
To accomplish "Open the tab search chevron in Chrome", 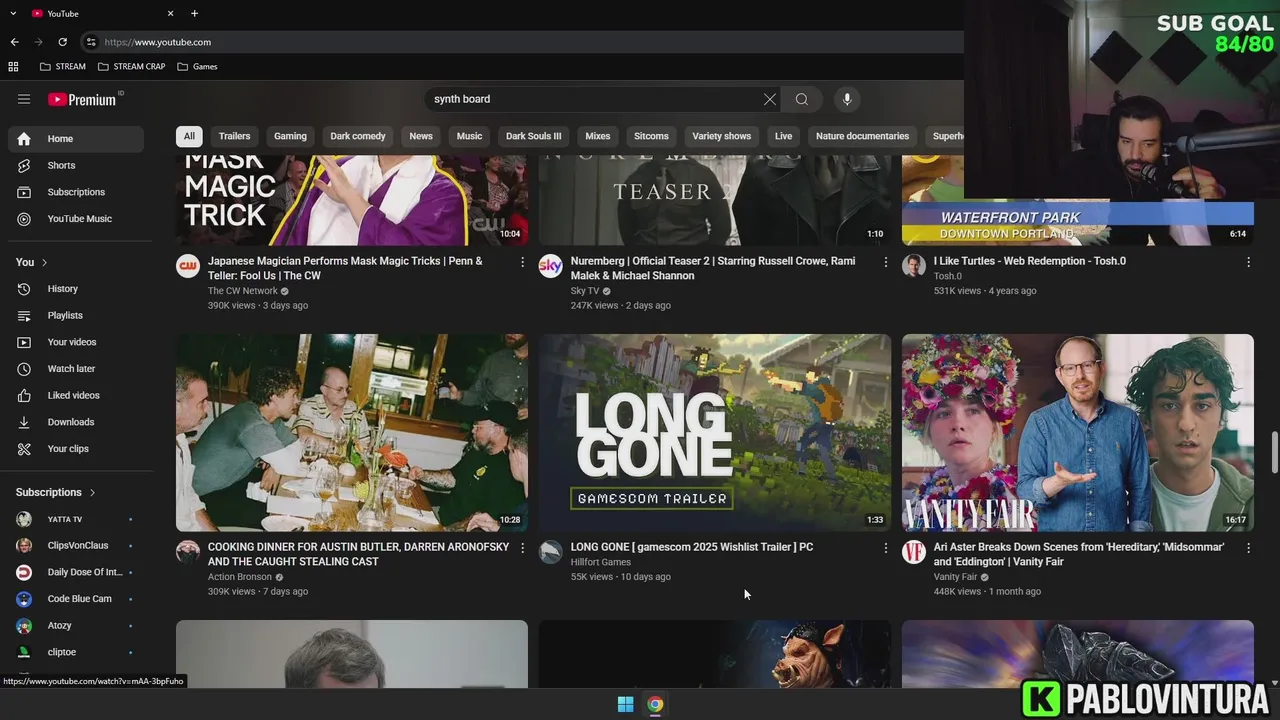I will click(13, 13).
